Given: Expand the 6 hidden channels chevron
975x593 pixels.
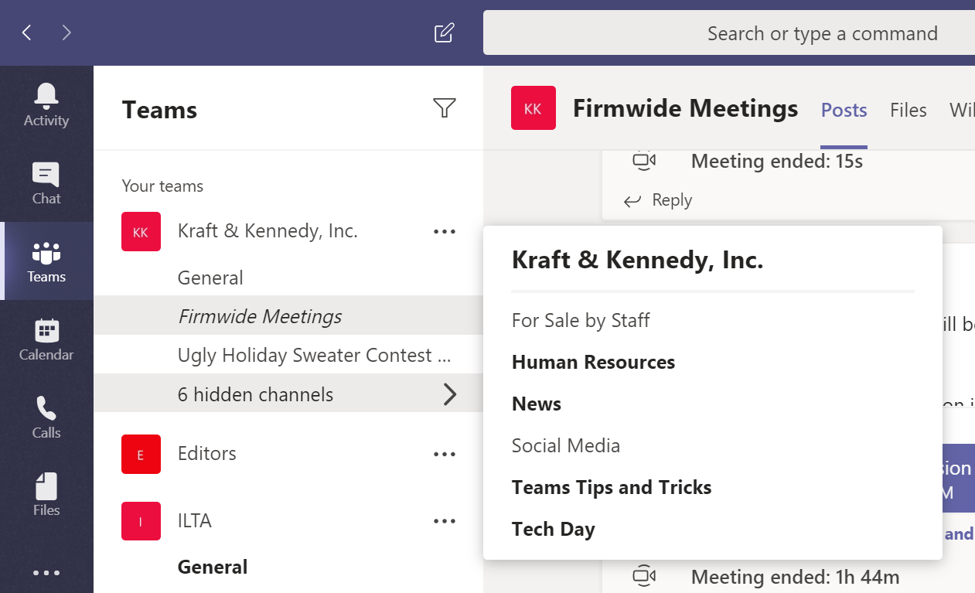Looking at the screenshot, I should tap(449, 395).
